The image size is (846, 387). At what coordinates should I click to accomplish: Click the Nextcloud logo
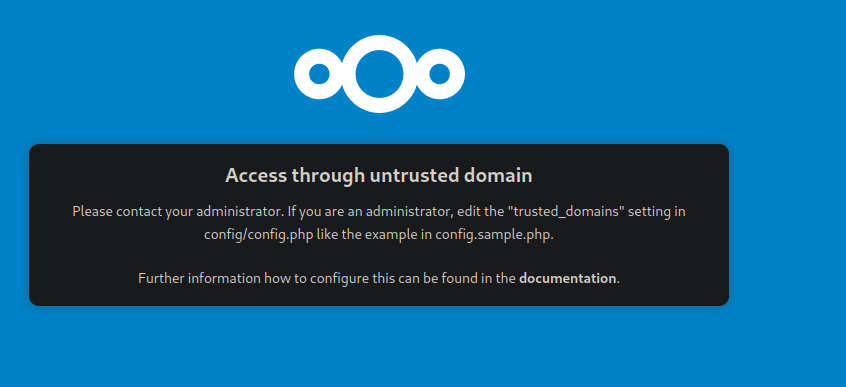coord(379,74)
